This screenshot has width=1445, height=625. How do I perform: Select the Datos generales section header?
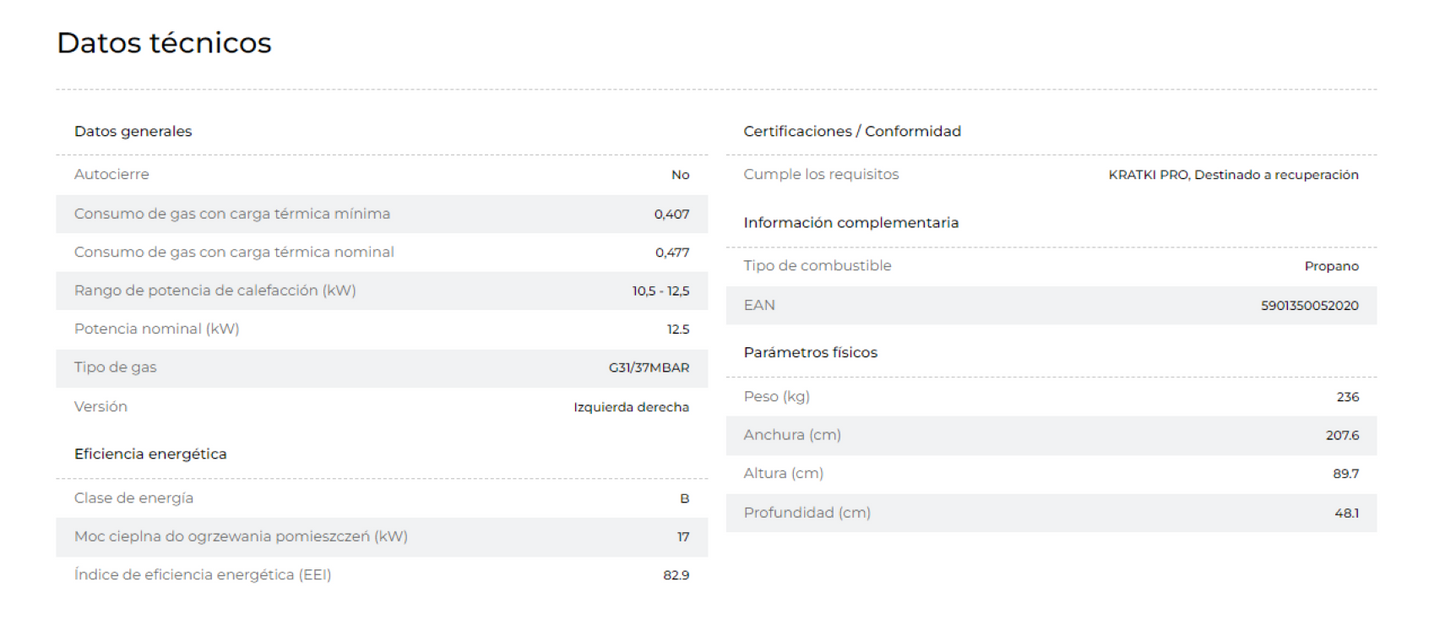point(133,131)
